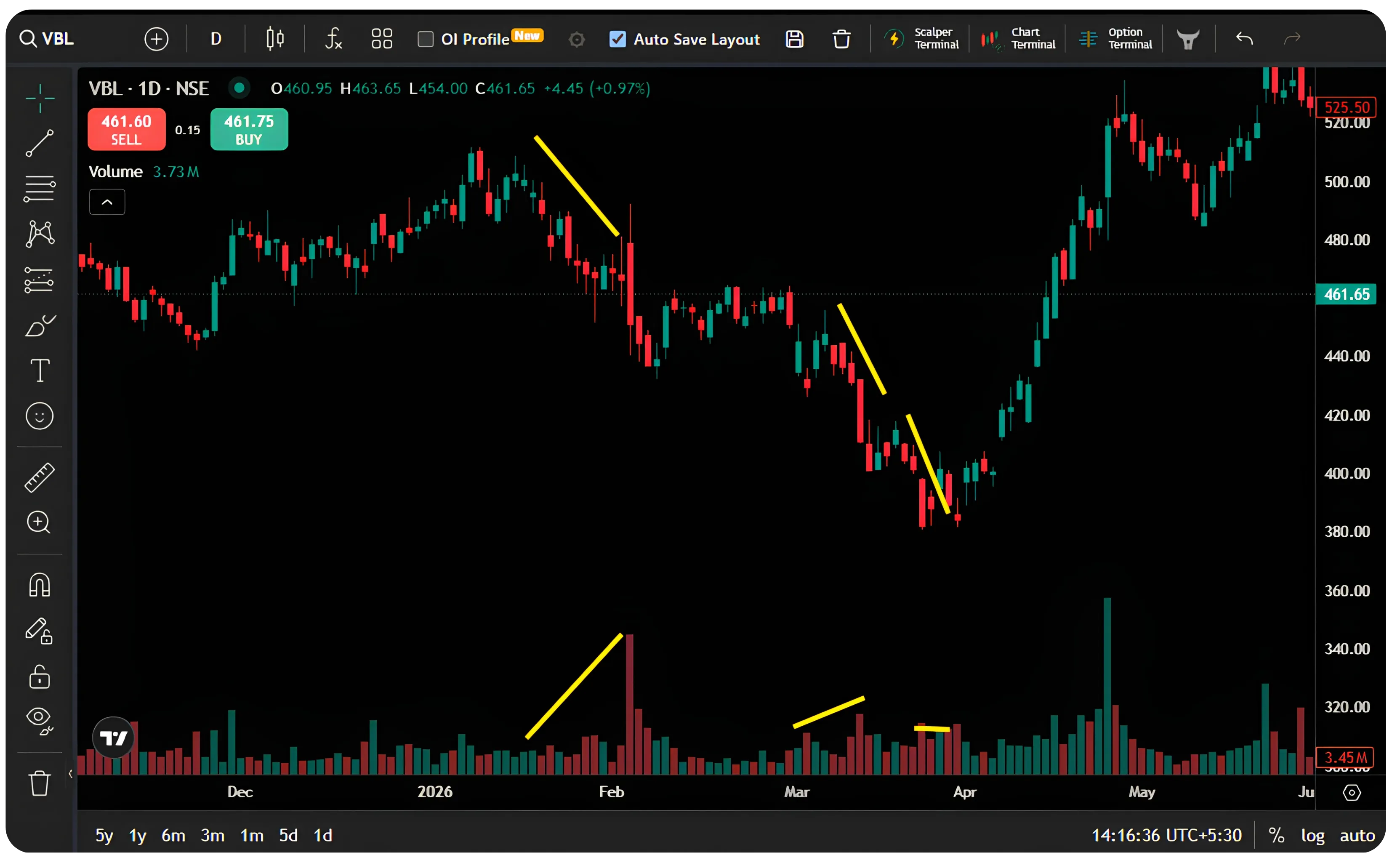The height and width of the screenshot is (863, 1400).
Task: Select the forecasting projection tool
Action: (x=40, y=280)
